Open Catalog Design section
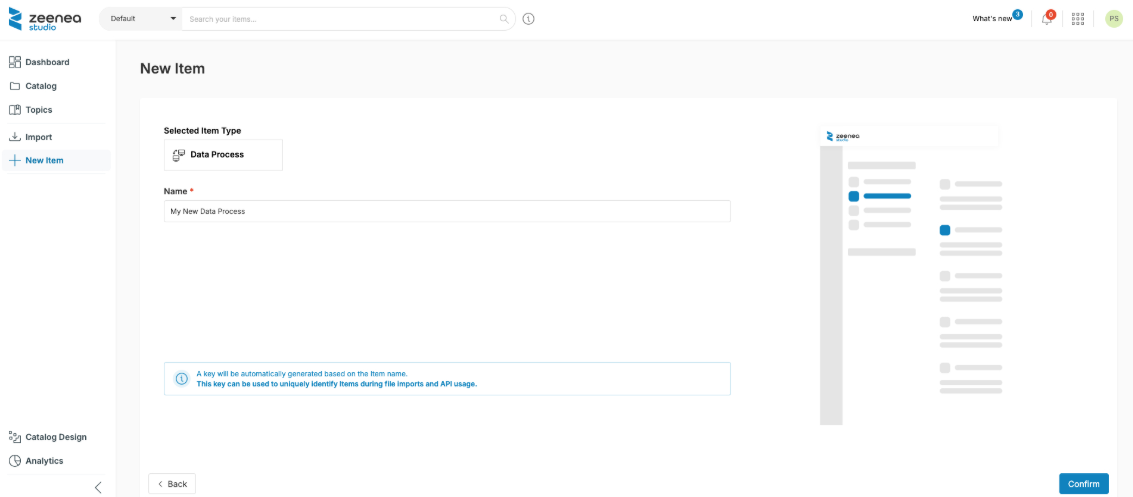1133x497 pixels. (x=55, y=437)
